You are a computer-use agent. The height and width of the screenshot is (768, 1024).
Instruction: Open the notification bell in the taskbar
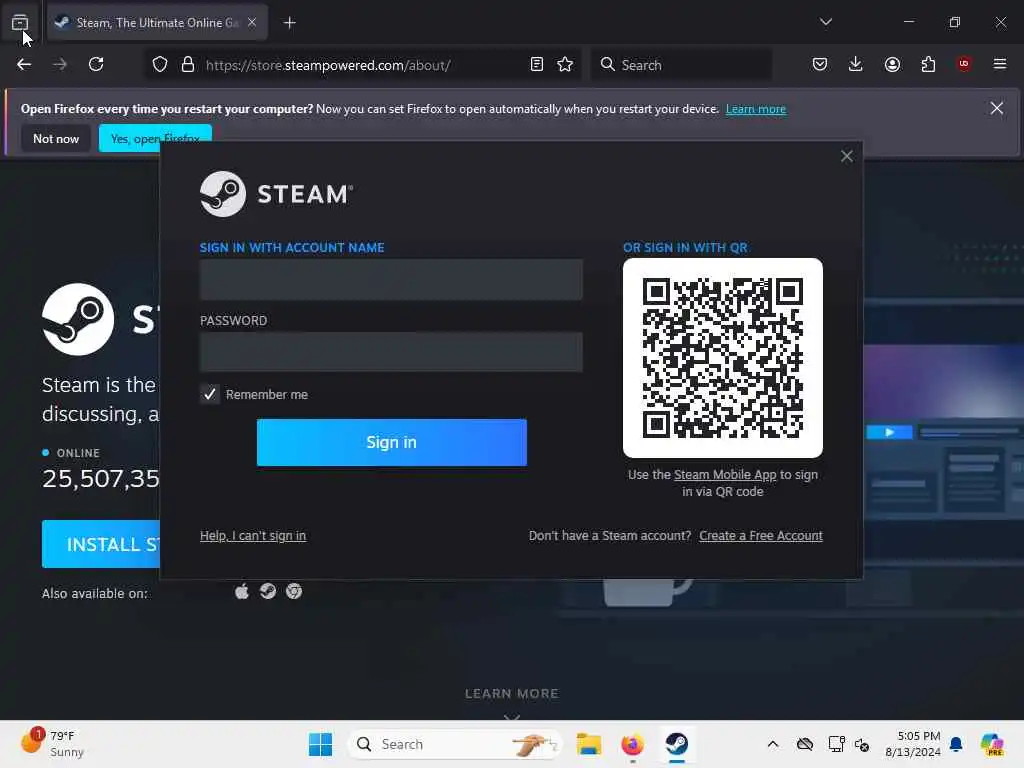[956, 744]
